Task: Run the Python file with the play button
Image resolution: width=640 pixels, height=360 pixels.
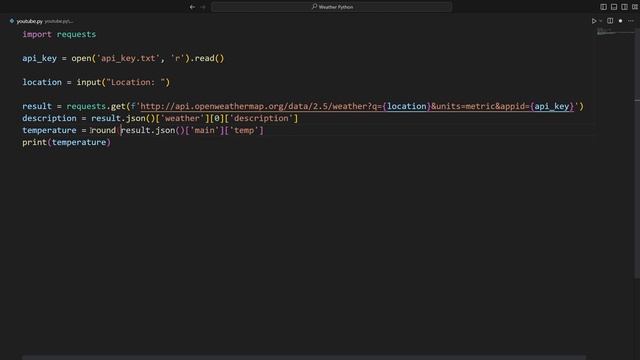Action: [594, 21]
